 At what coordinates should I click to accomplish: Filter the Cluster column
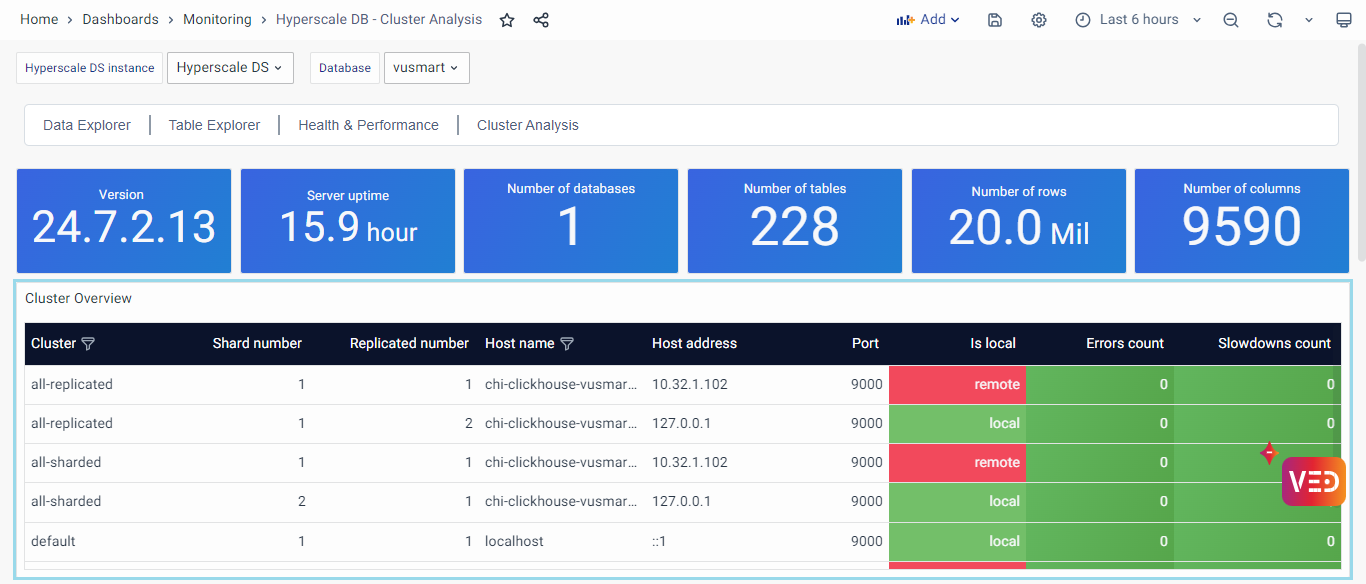click(88, 344)
